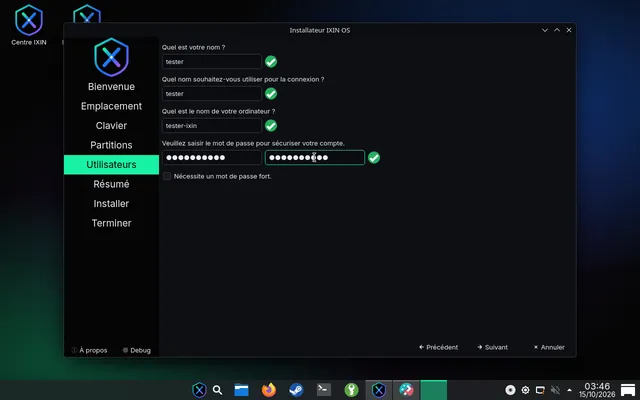The image size is (640, 400).
Task: Launch Steam from the taskbar
Action: click(x=296, y=390)
